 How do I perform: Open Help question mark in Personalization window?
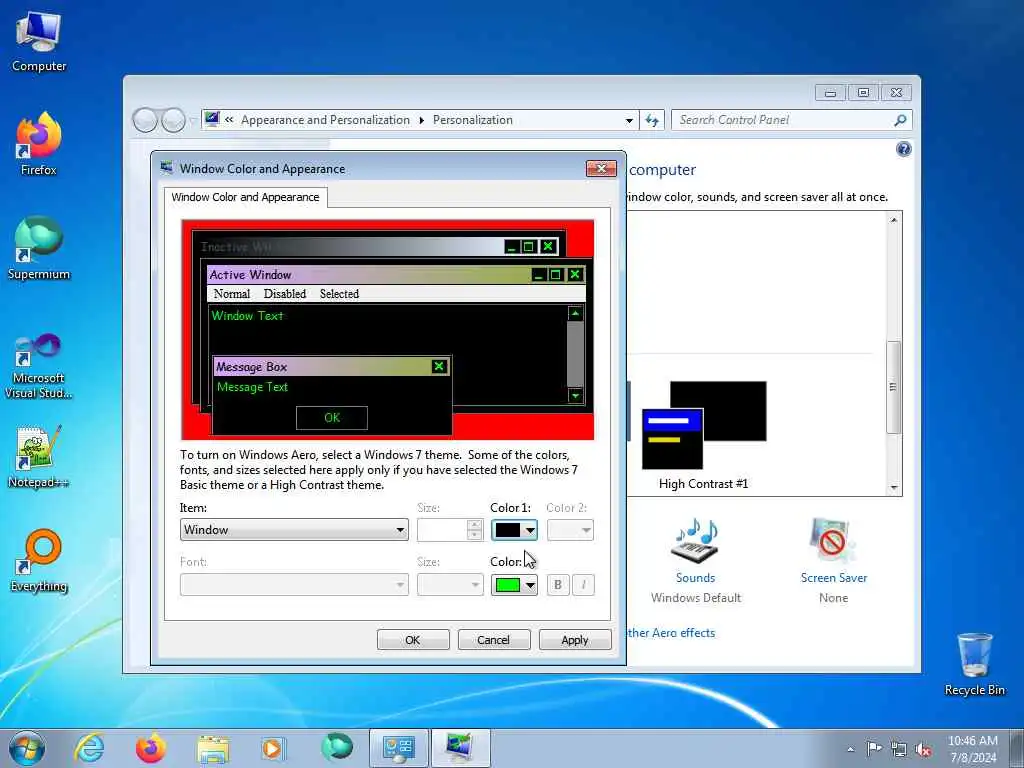[903, 150]
